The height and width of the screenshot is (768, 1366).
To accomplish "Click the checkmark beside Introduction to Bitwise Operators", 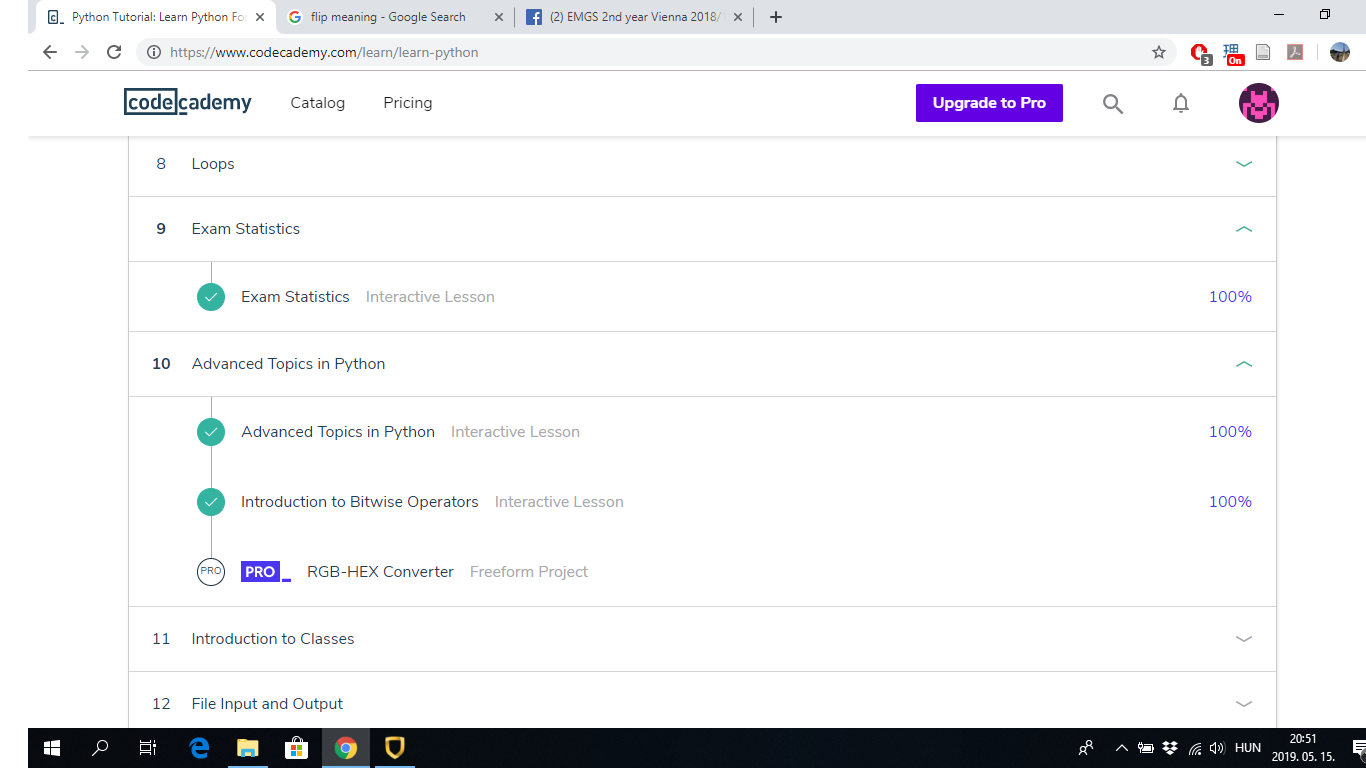I will tap(211, 502).
